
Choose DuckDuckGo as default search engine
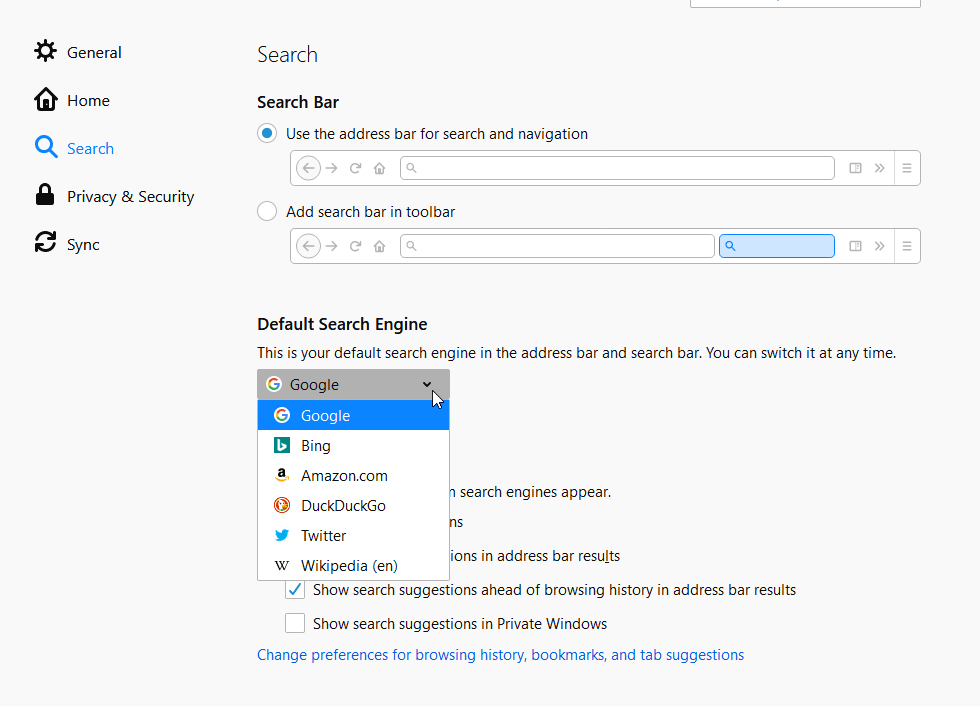coord(353,505)
